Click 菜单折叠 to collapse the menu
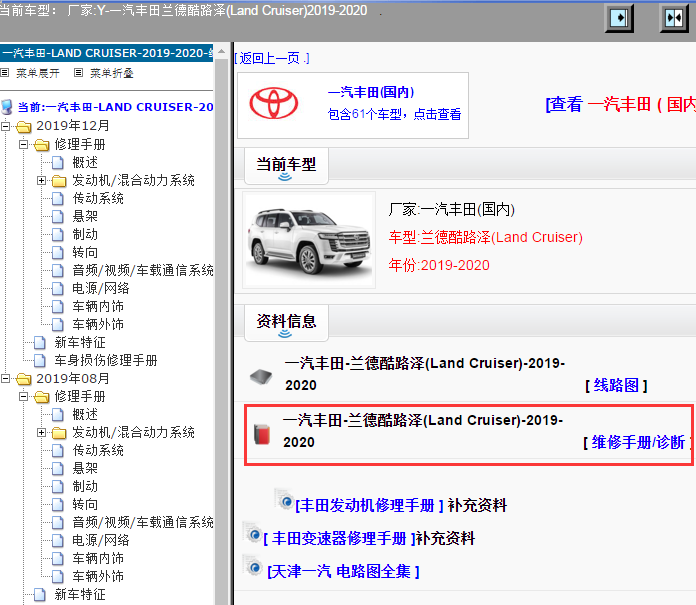The height and width of the screenshot is (605, 696). point(110,73)
